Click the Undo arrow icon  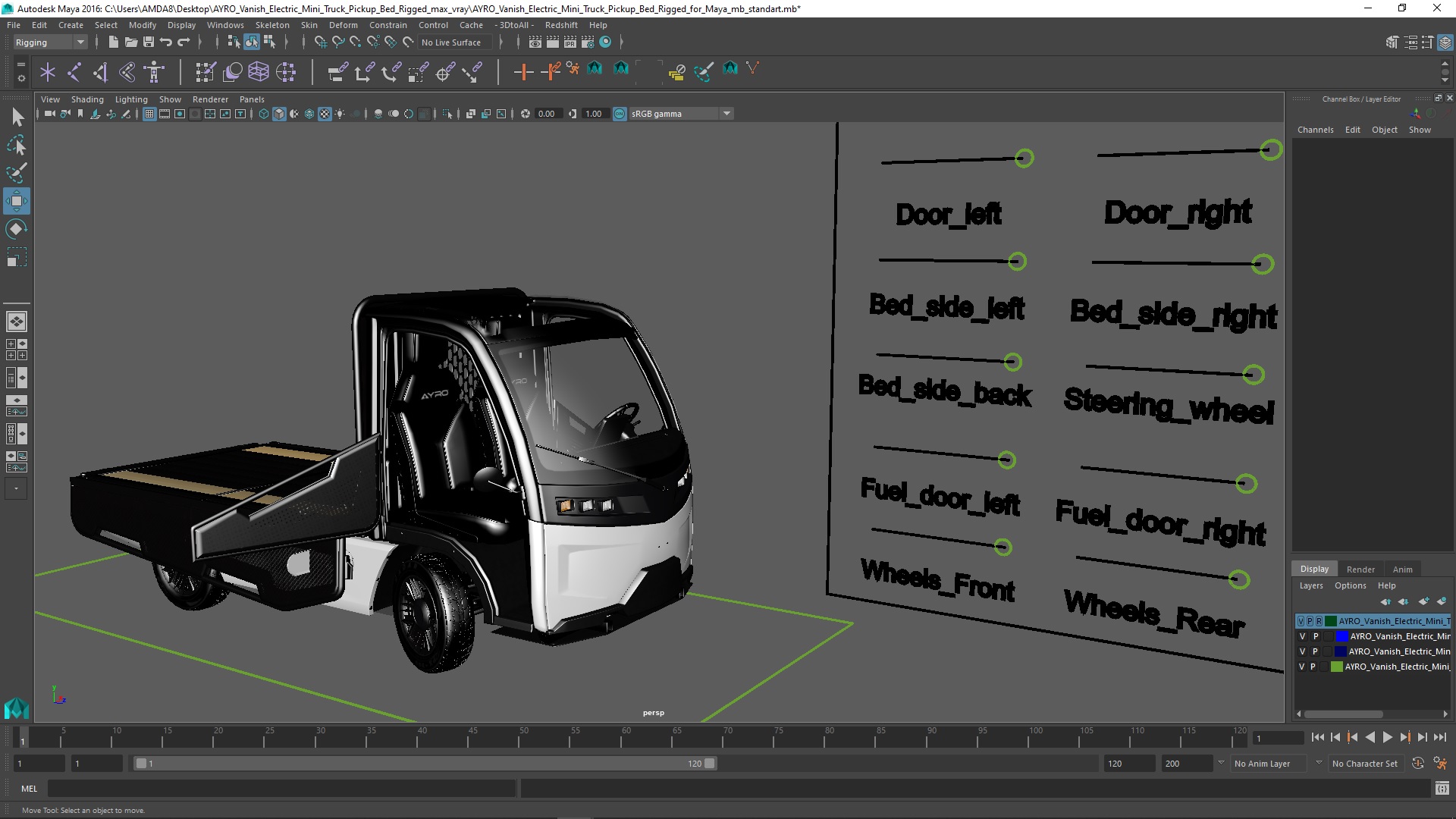point(166,42)
